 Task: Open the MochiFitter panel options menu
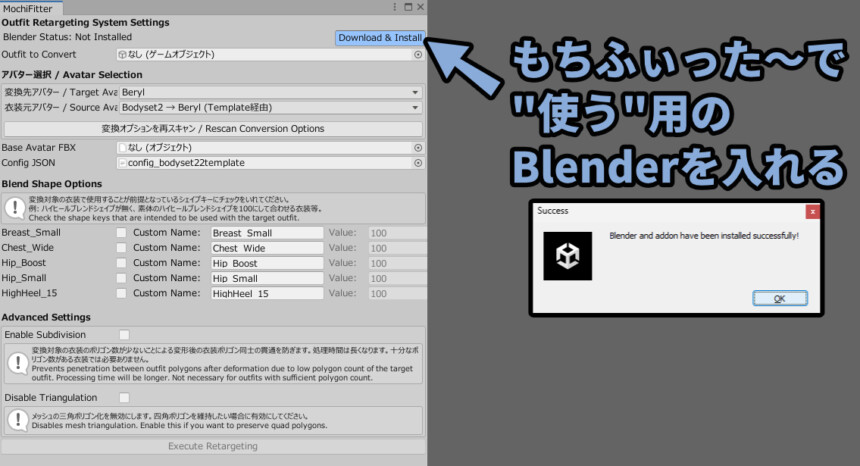point(395,8)
